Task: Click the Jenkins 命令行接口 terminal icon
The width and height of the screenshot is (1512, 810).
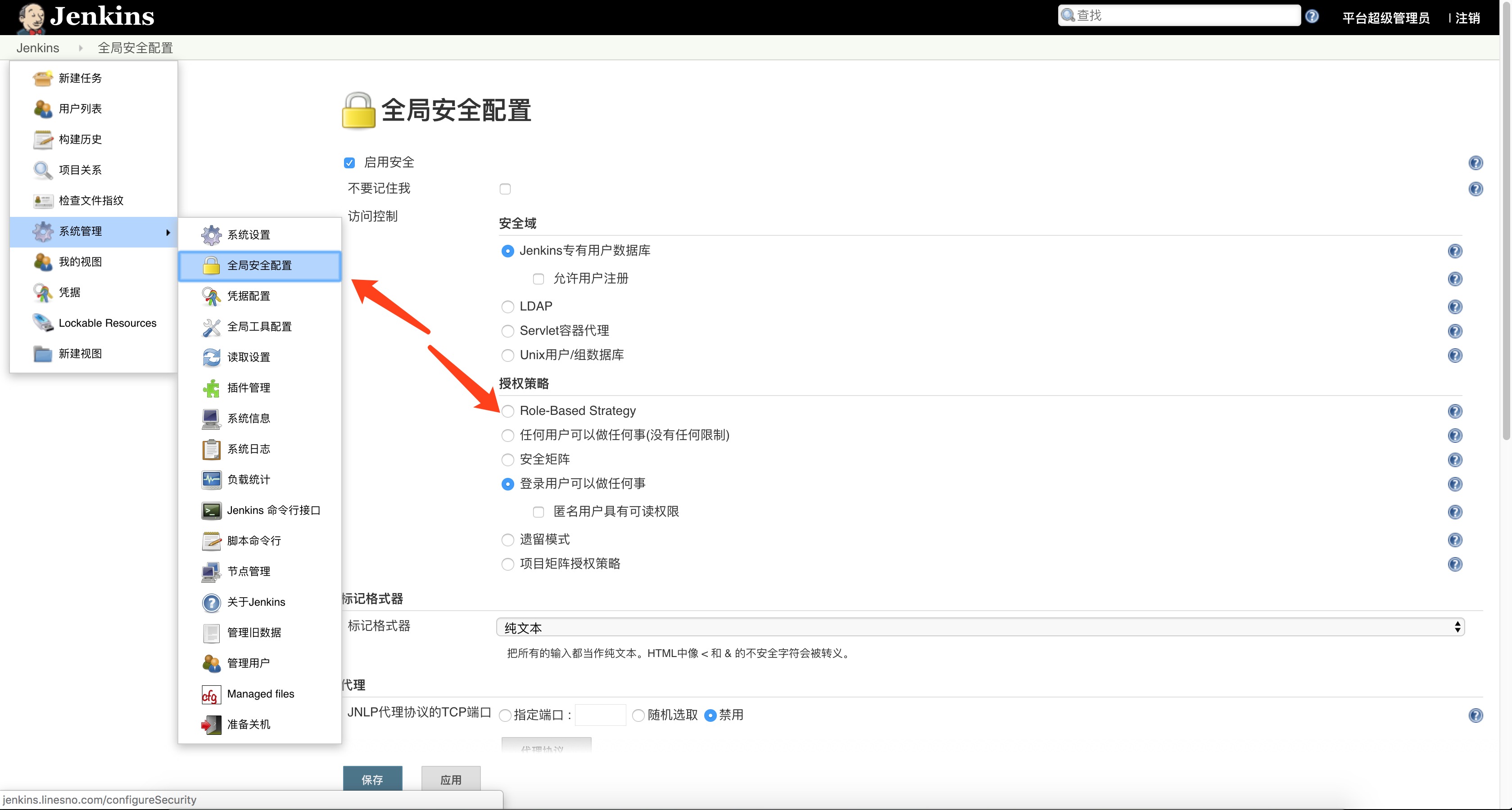Action: tap(211, 510)
